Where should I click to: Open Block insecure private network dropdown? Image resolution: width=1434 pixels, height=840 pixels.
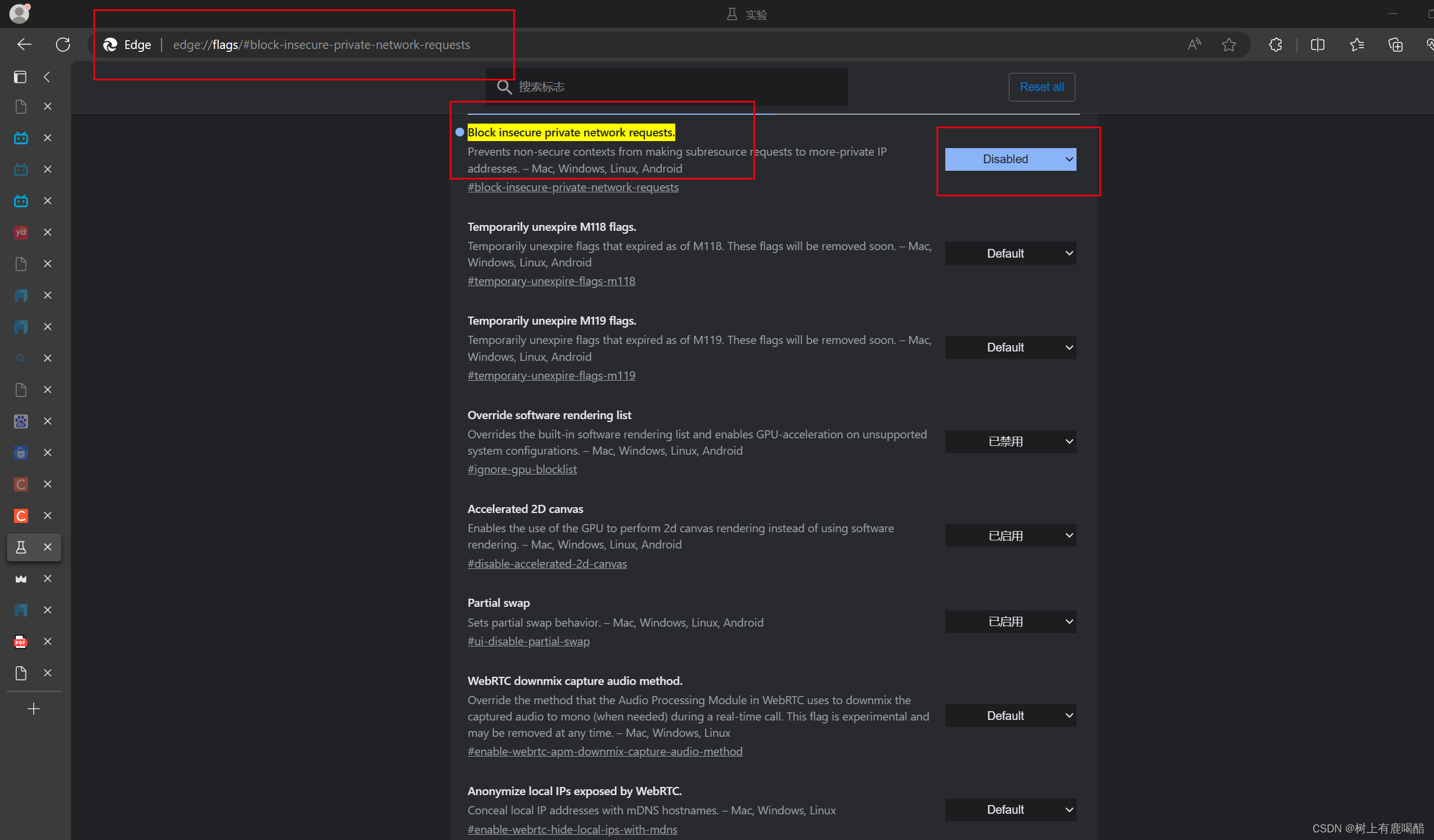point(1010,159)
